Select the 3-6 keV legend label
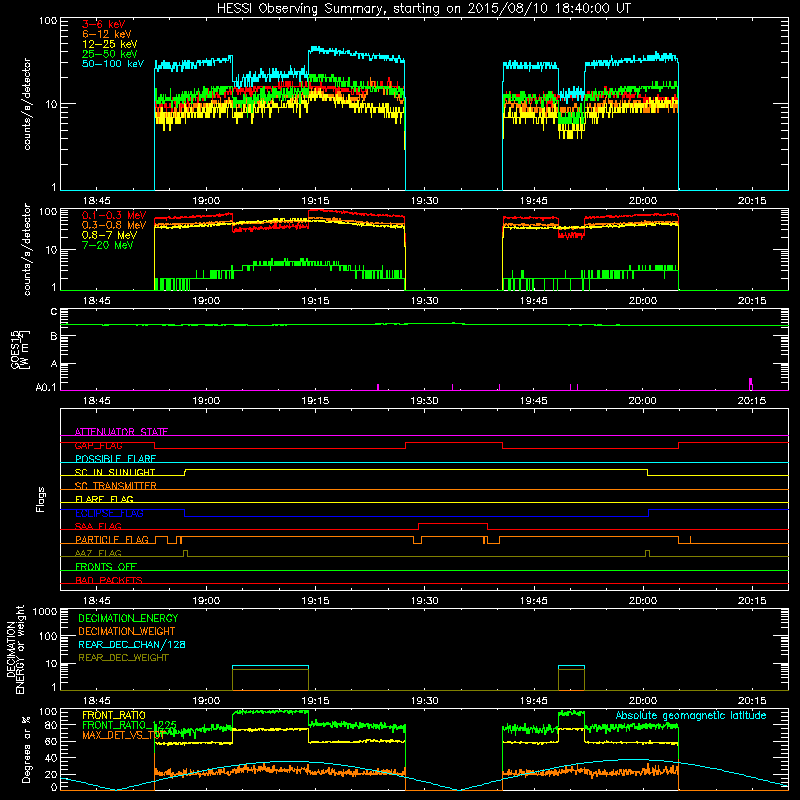800x800 pixels. coord(104,24)
